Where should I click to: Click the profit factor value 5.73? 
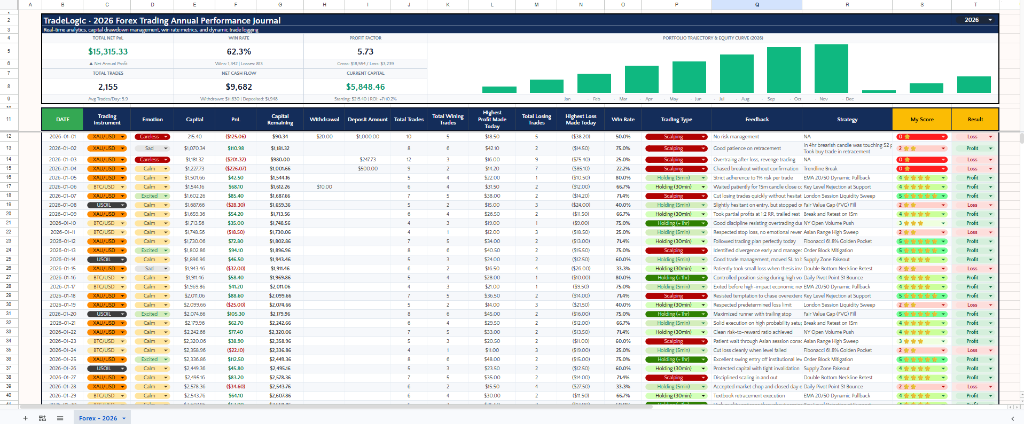pos(365,52)
